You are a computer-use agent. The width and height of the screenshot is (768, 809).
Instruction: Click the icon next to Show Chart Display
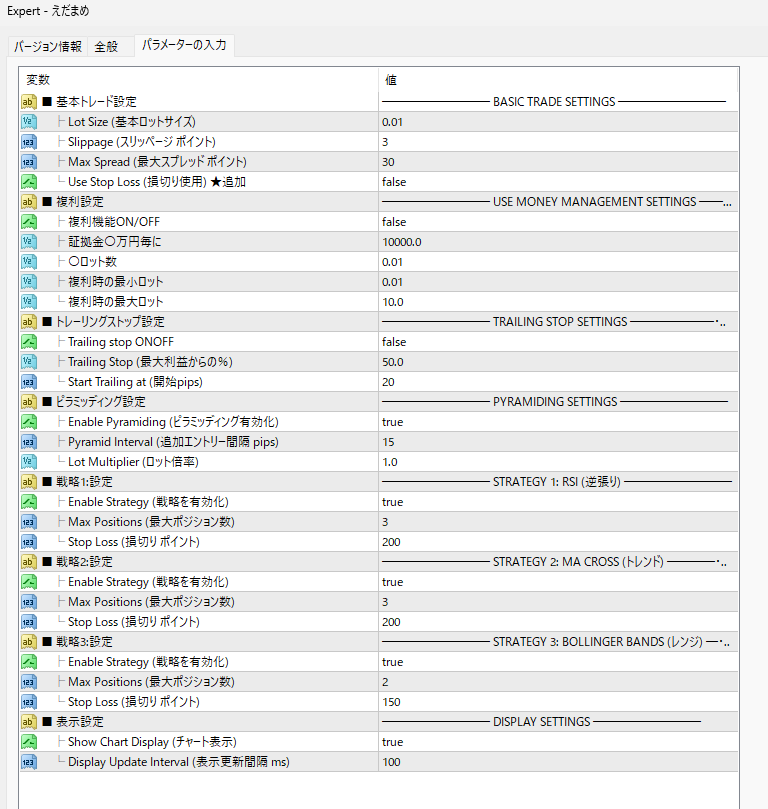coord(29,742)
